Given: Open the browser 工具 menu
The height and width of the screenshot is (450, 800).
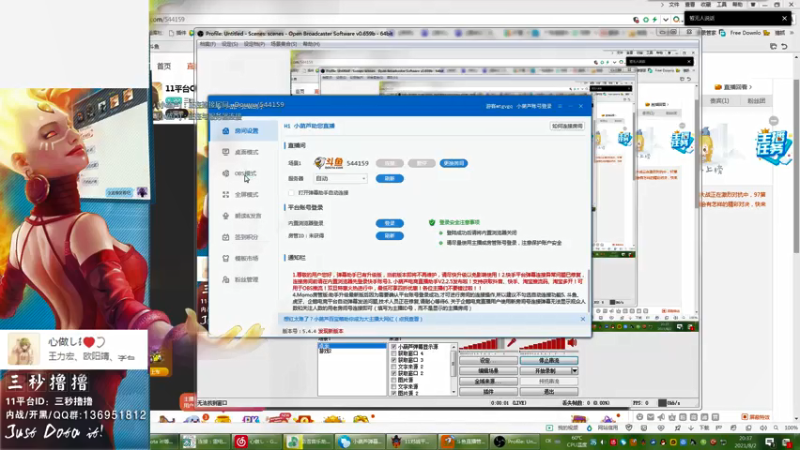Looking at the screenshot, I should pos(721,5).
